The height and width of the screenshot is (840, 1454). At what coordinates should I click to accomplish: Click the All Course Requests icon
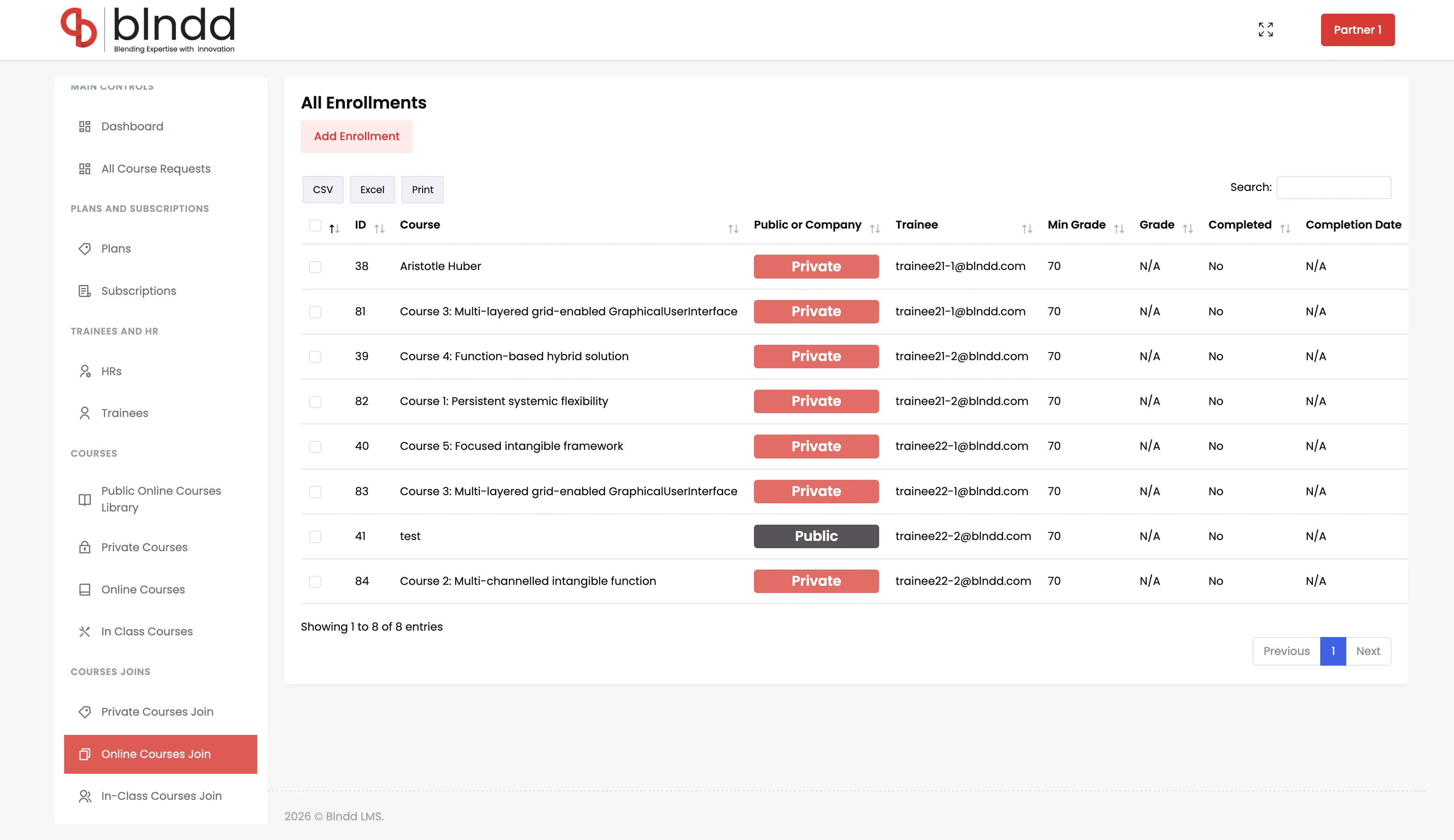tap(85, 168)
